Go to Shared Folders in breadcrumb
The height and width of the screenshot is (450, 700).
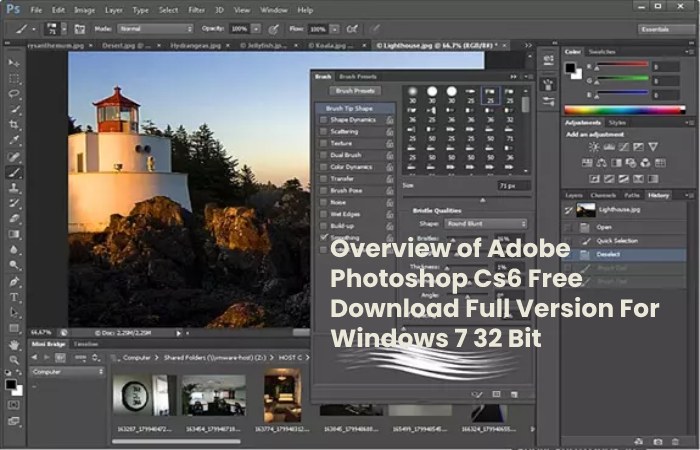tap(214, 358)
